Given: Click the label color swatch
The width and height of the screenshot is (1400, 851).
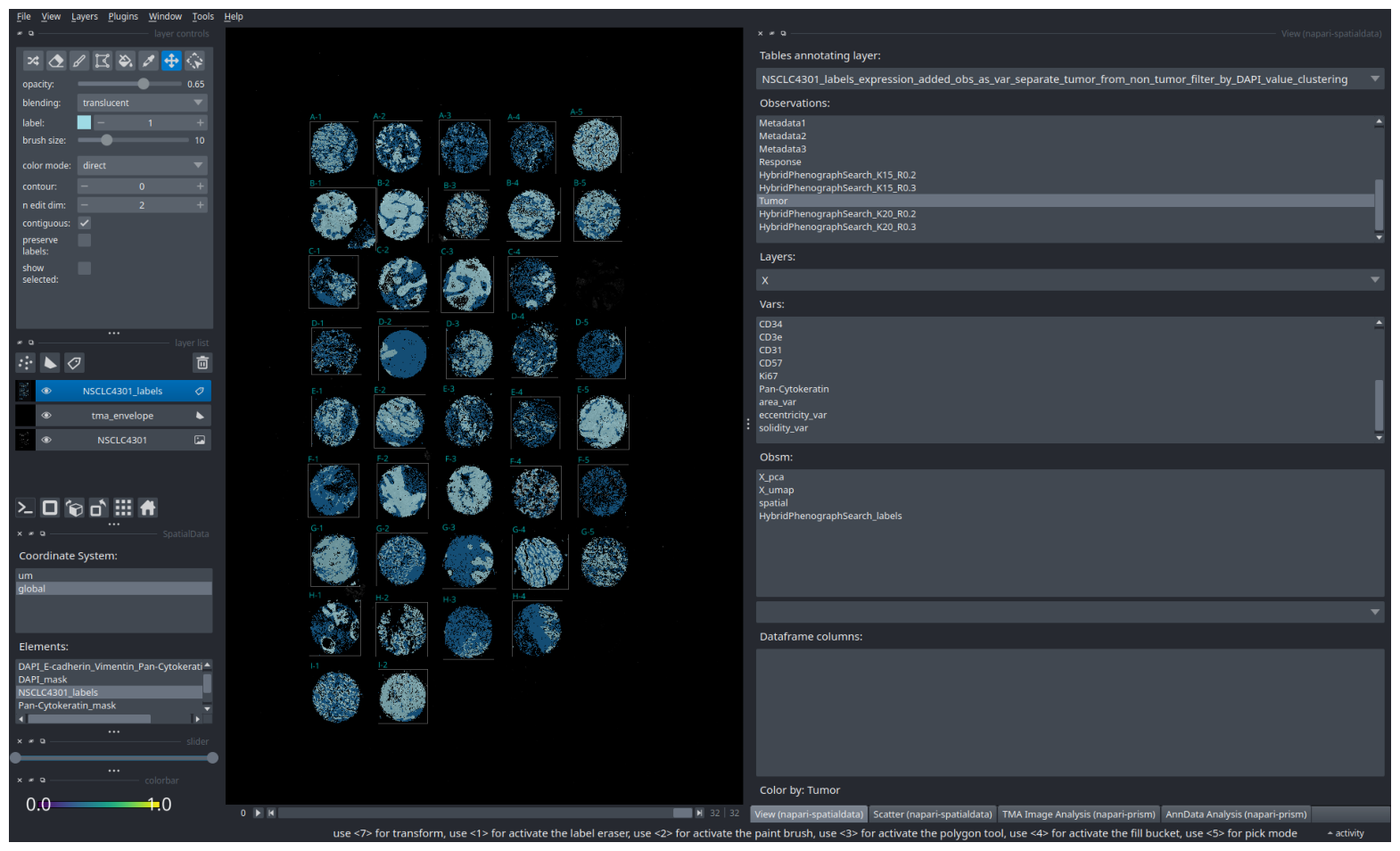Looking at the screenshot, I should [x=84, y=123].
